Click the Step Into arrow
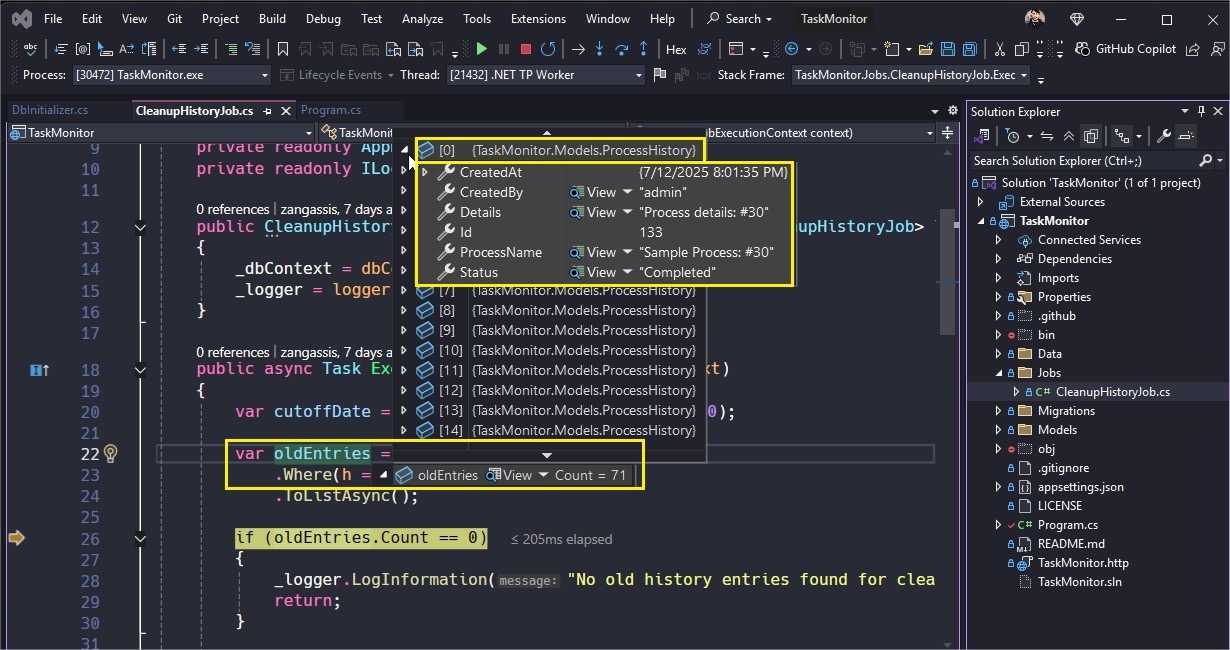Screen dimensions: 1230x650 (600, 49)
